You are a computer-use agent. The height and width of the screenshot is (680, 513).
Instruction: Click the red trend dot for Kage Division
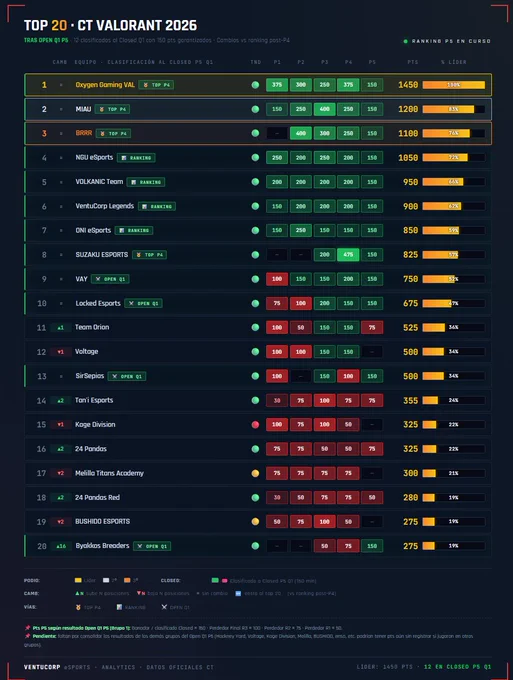point(255,425)
